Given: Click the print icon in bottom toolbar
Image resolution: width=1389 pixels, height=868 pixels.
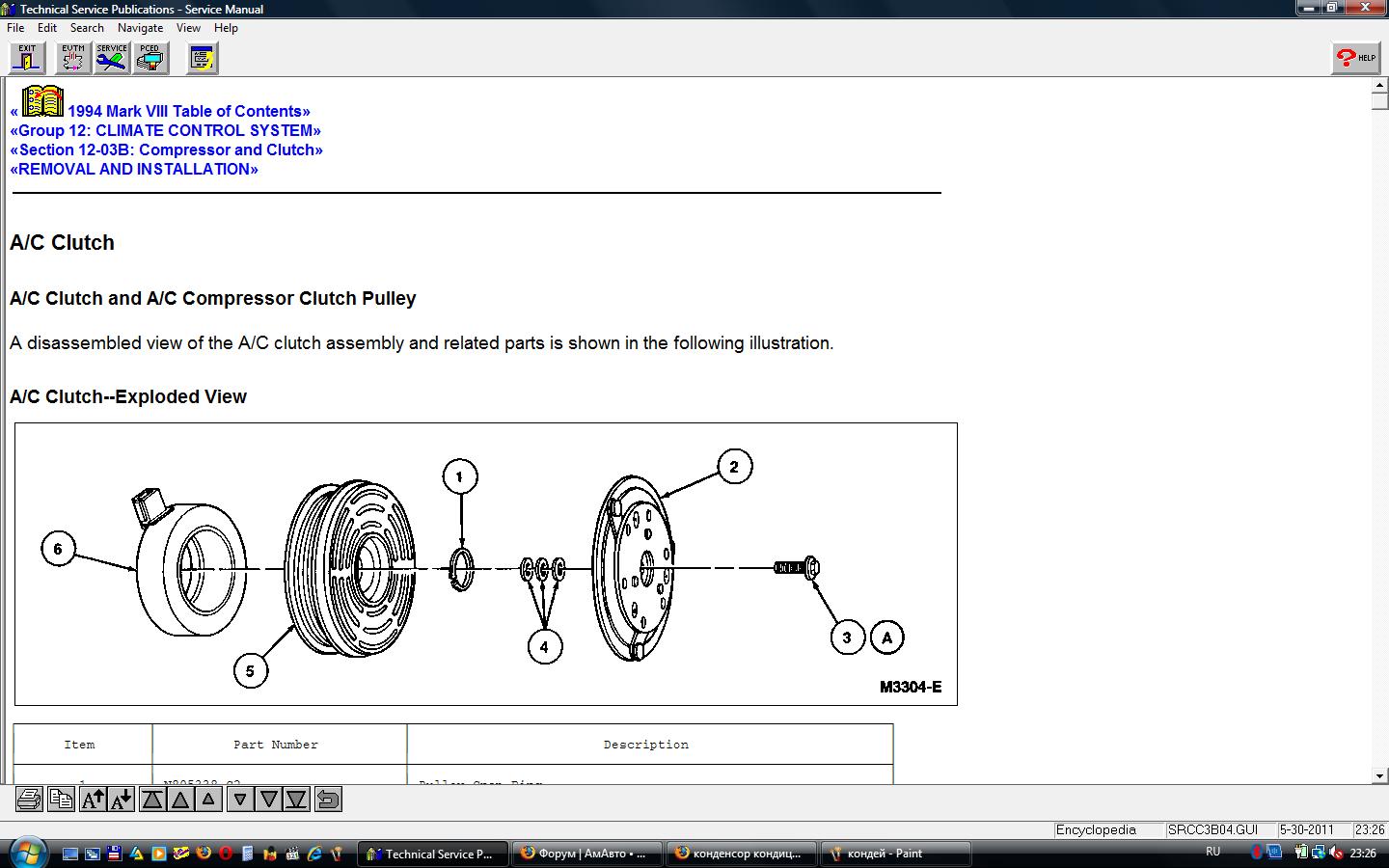Looking at the screenshot, I should (x=29, y=800).
